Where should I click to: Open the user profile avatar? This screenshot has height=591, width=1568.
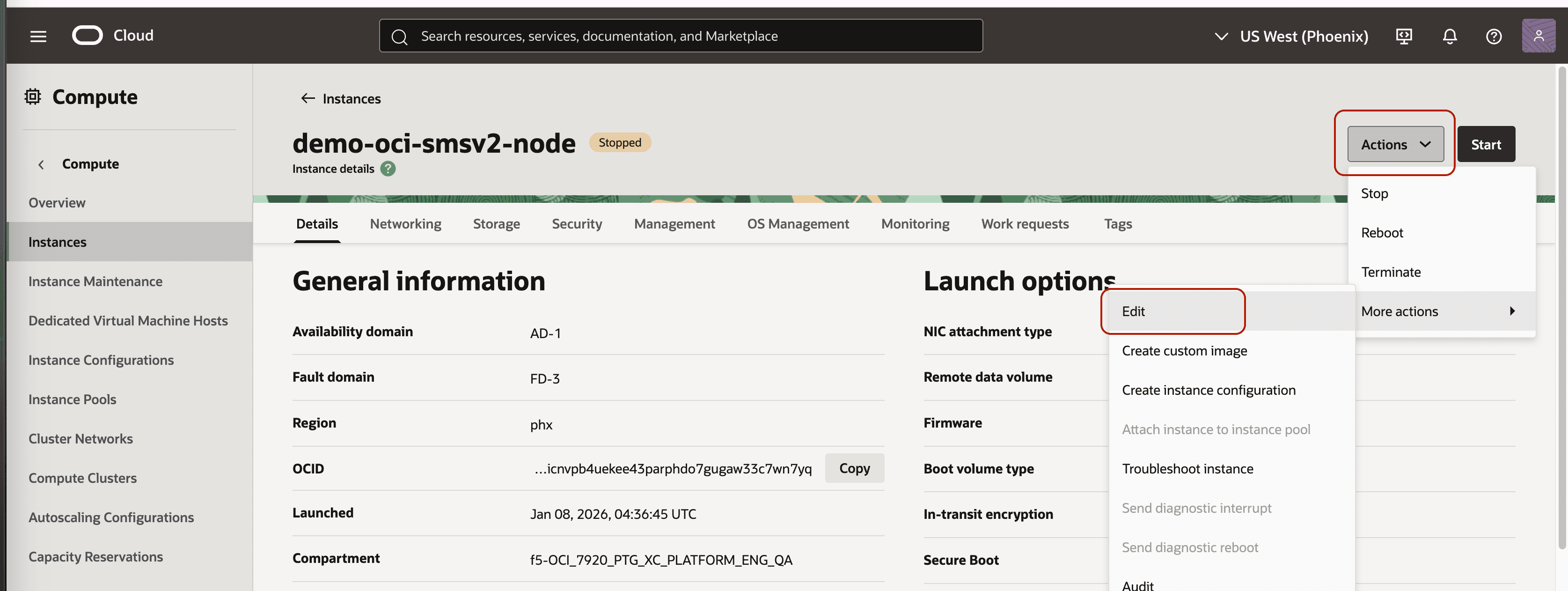(x=1539, y=36)
